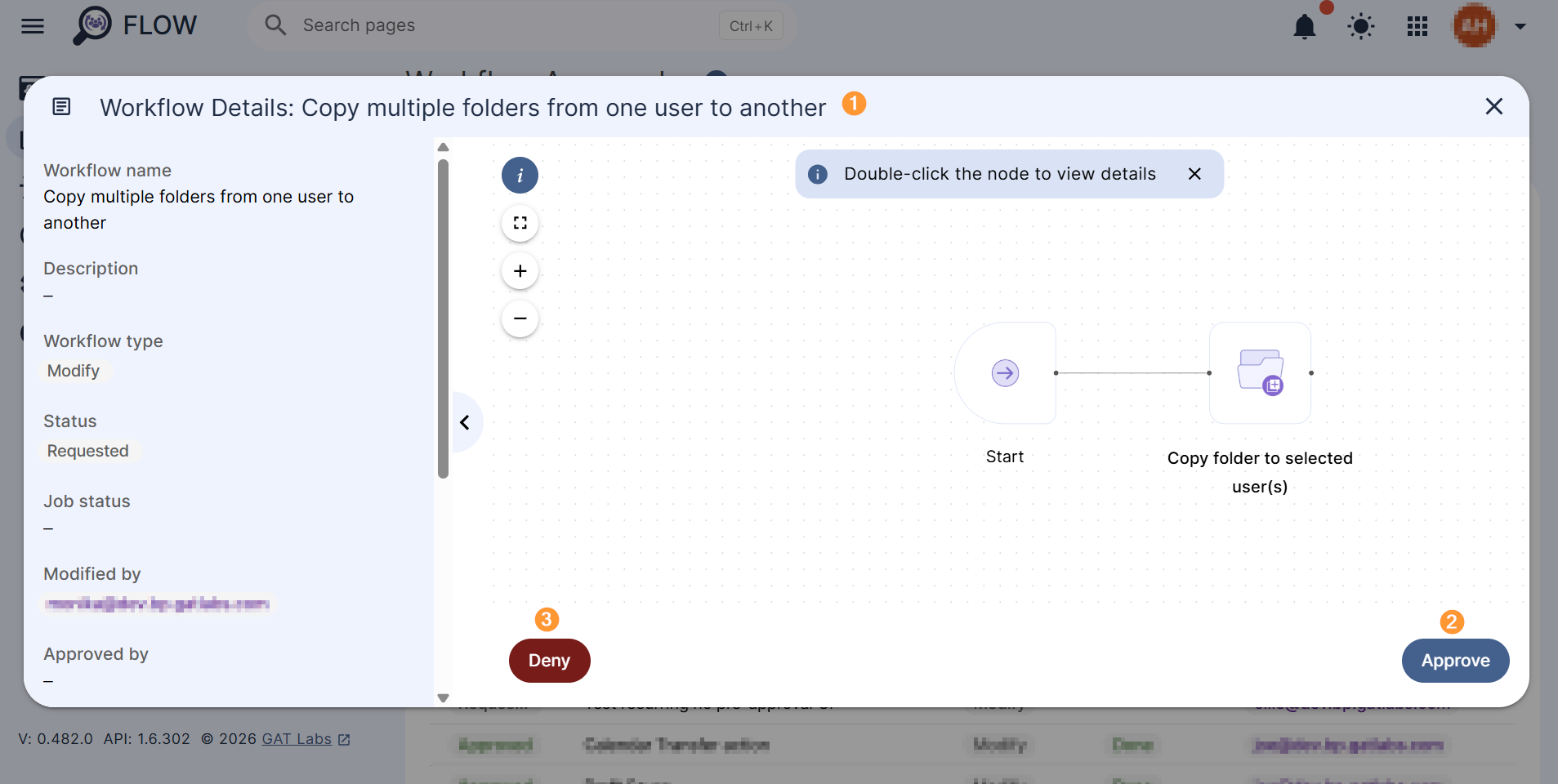Viewport: 1558px width, 784px height.
Task: Expand the account dropdown arrow
Action: 1520,26
